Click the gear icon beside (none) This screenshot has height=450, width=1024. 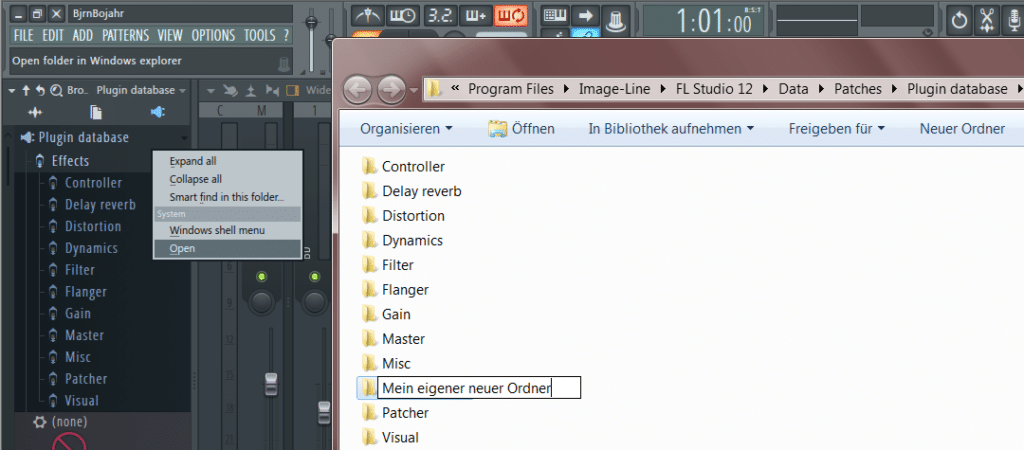[40, 422]
